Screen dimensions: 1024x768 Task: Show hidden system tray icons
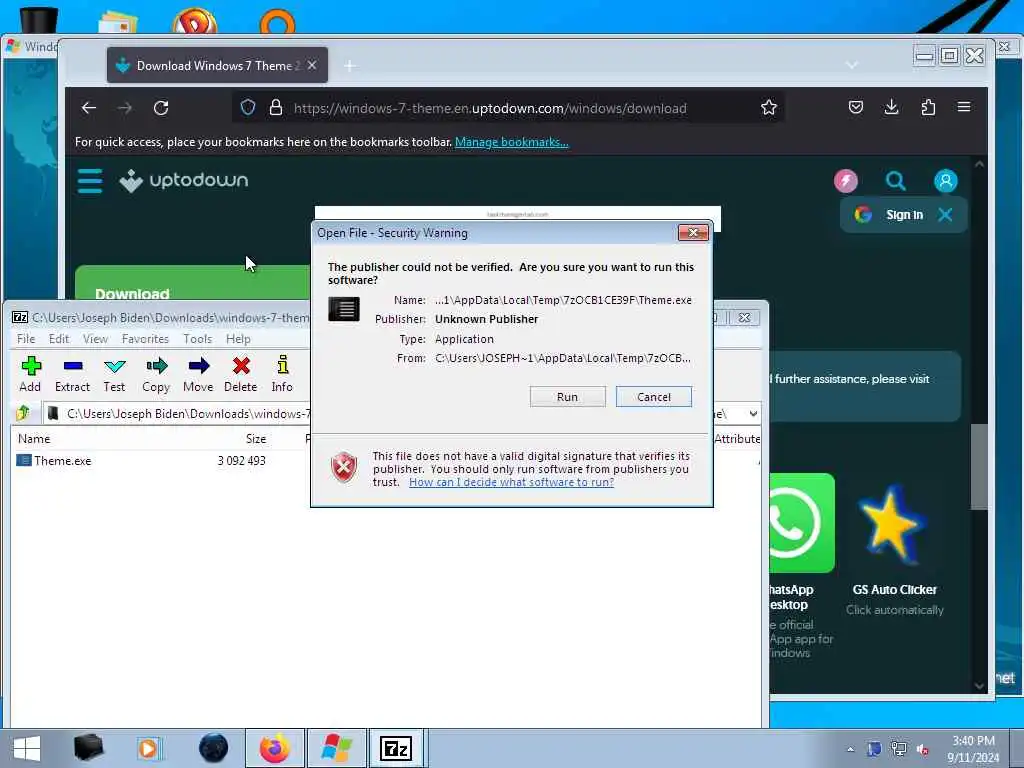[850, 750]
